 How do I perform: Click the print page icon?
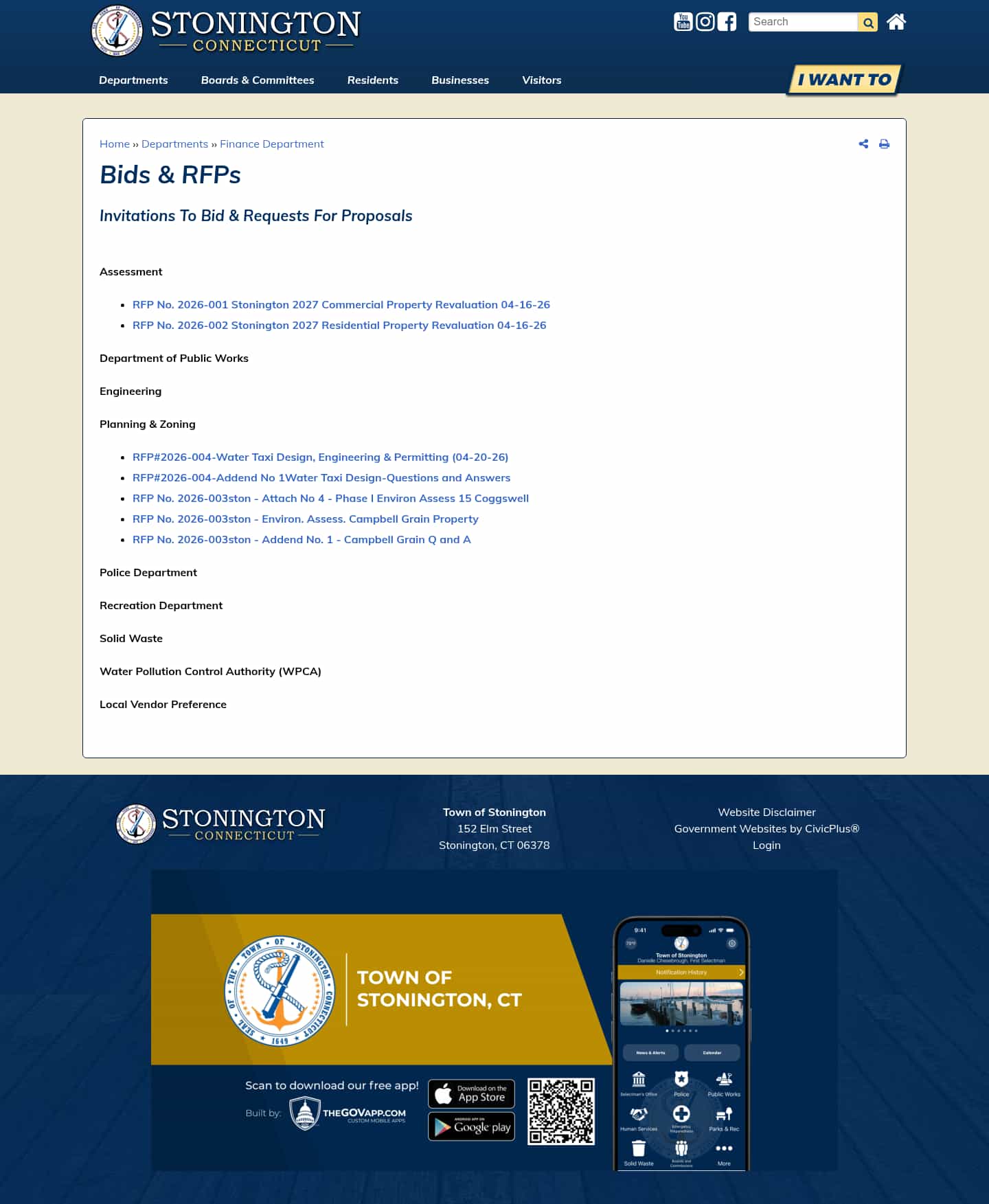[884, 144]
